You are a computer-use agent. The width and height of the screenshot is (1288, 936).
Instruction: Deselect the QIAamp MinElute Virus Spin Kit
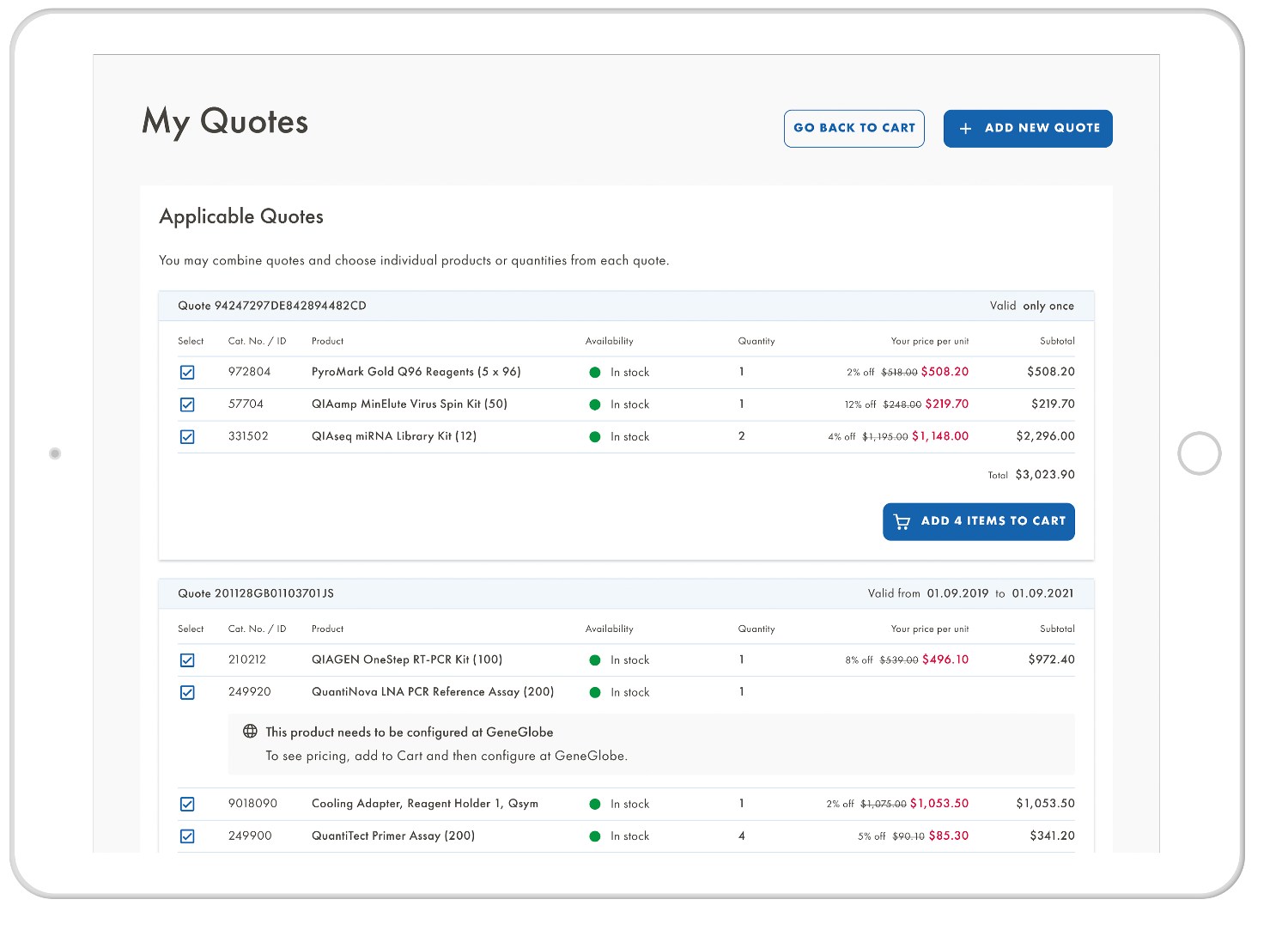[187, 404]
